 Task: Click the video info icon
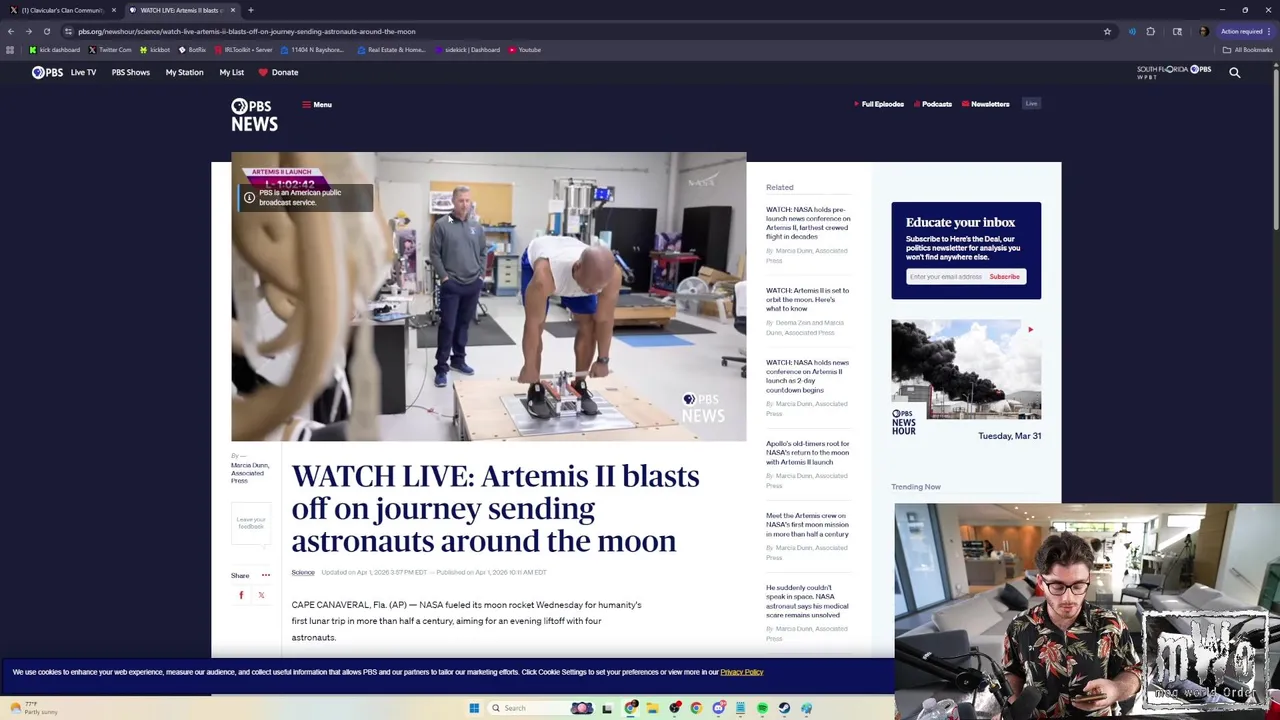[x=249, y=197]
